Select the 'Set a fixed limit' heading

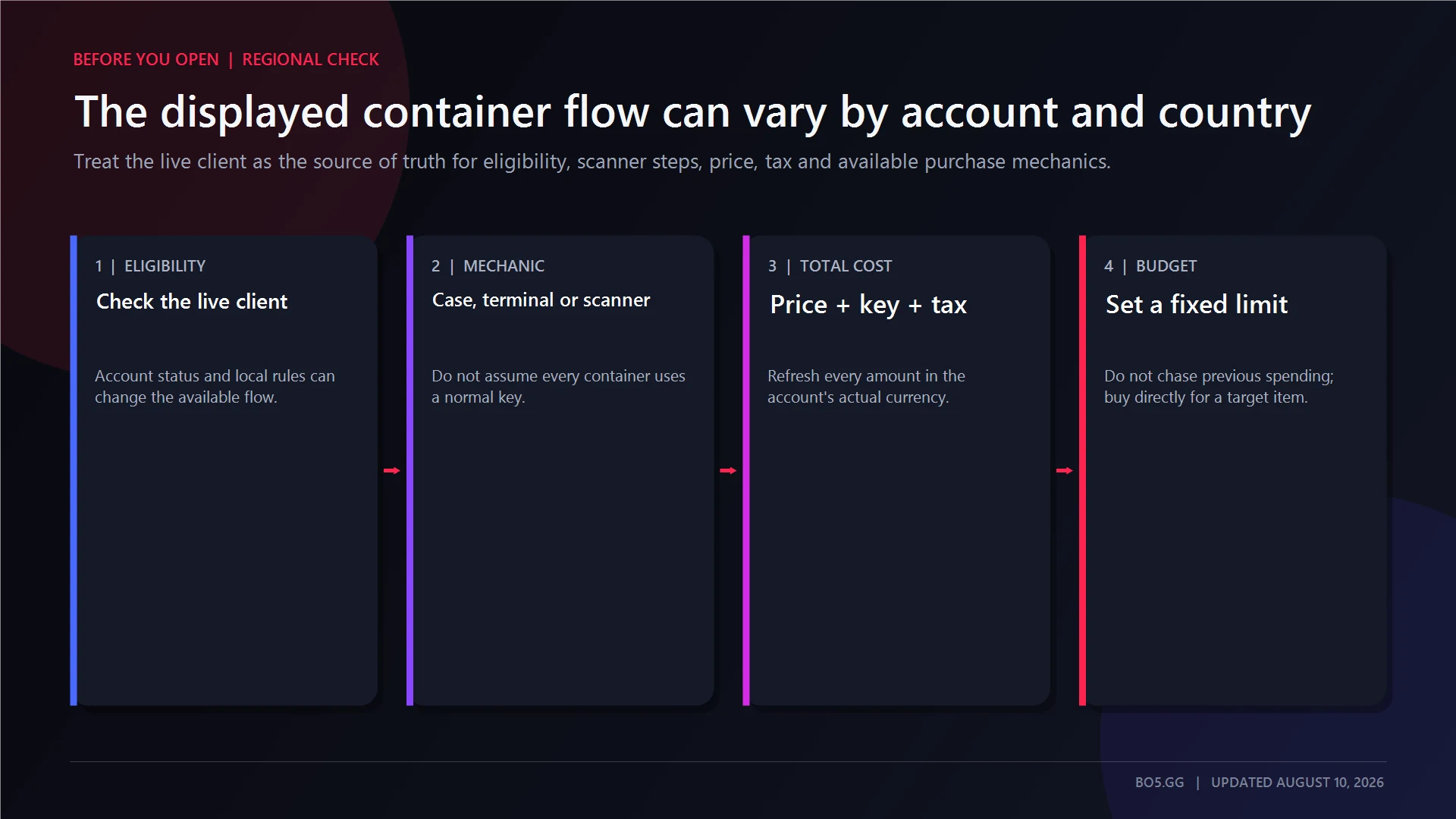click(1197, 304)
